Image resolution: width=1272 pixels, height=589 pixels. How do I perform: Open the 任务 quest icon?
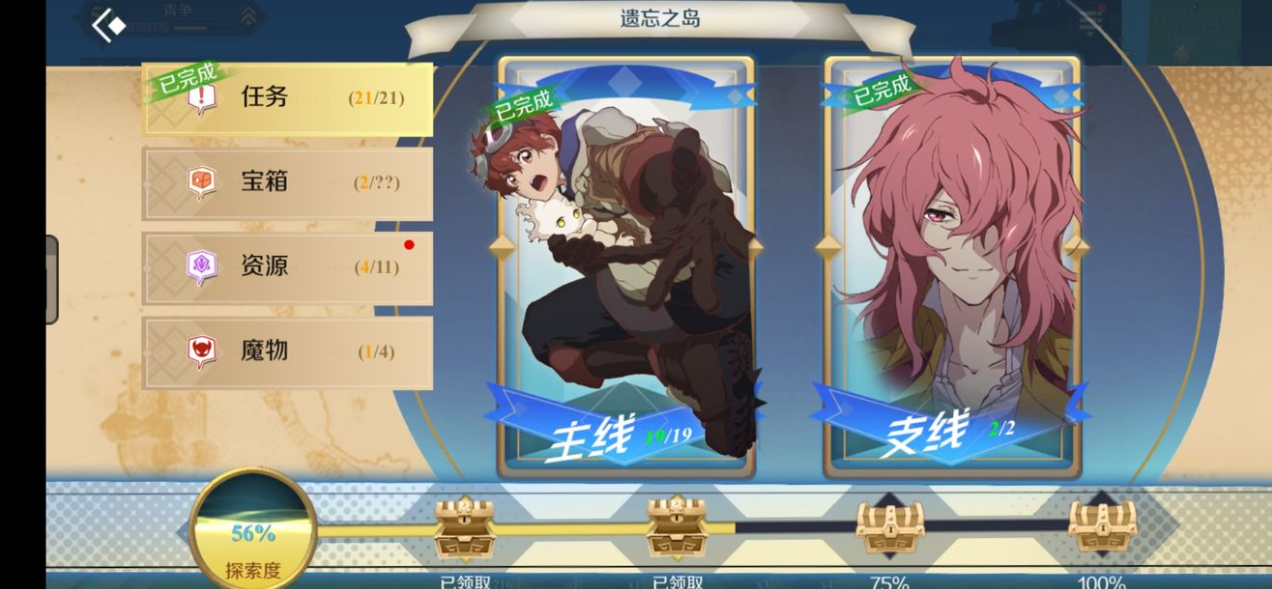(x=202, y=98)
